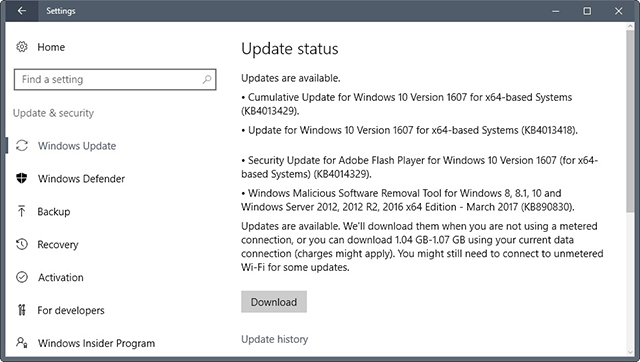Viewport: 640px width, 362px height.
Task: Click the Cumulative Update KB4013429 entry
Action: pyautogui.click(x=407, y=104)
